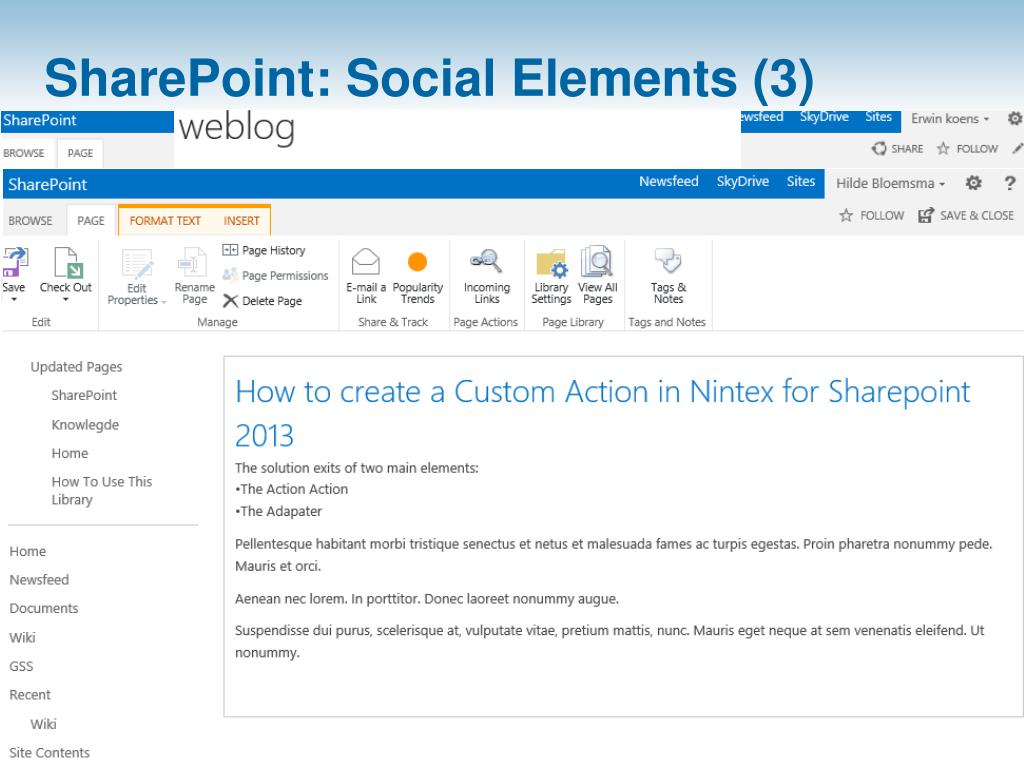The image size is (1024, 768).
Task: Click SHARE in the weblog window
Action: click(x=897, y=149)
